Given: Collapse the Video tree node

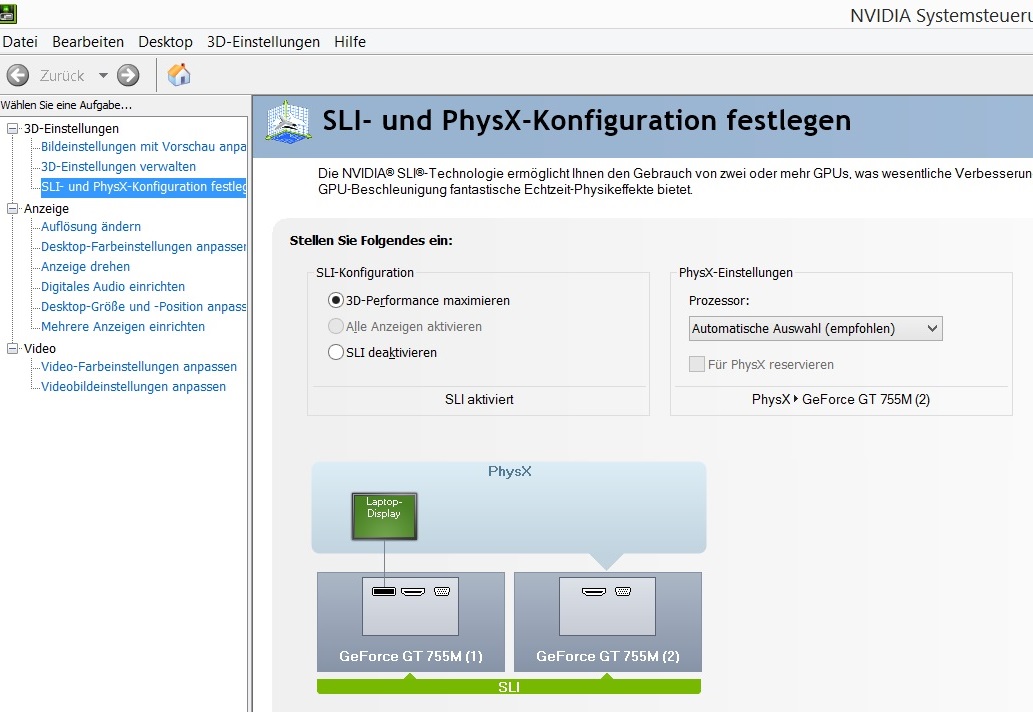Looking at the screenshot, I should (x=13, y=348).
